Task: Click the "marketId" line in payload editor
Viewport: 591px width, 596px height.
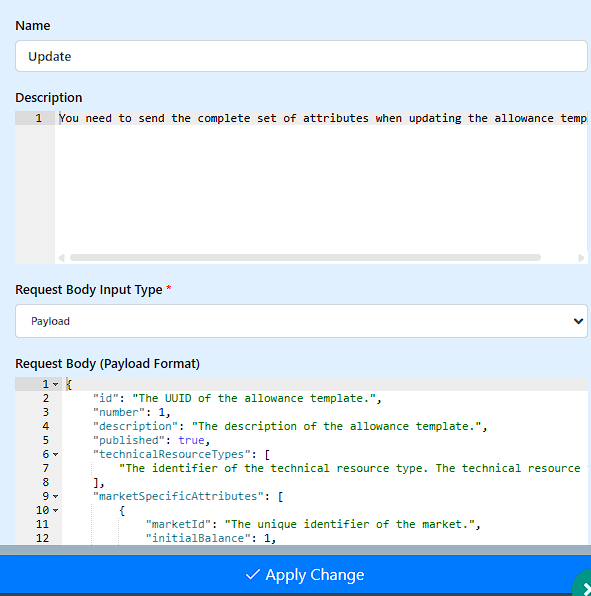Action: point(313,525)
